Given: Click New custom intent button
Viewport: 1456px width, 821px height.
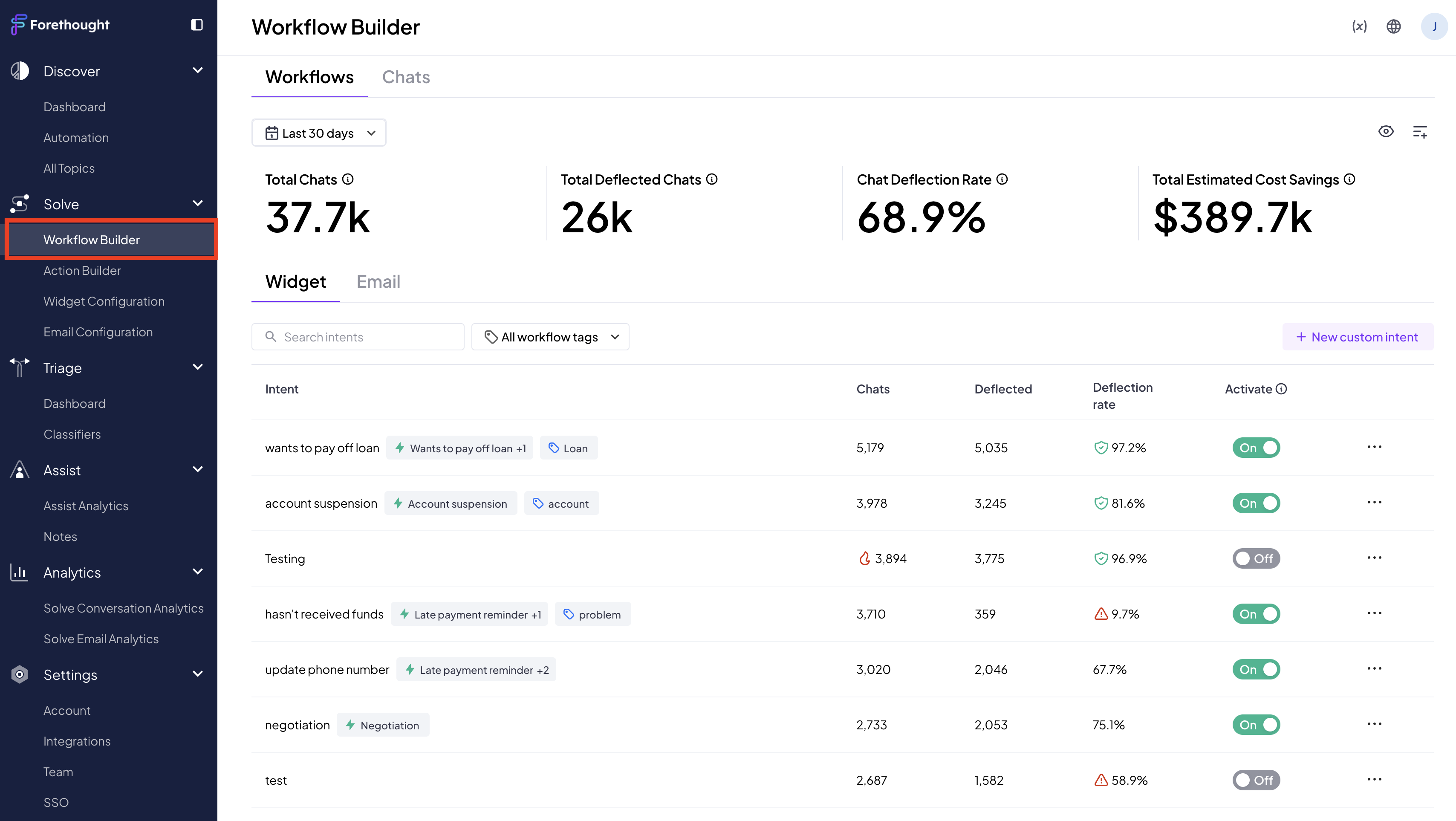Looking at the screenshot, I should pyautogui.click(x=1358, y=337).
